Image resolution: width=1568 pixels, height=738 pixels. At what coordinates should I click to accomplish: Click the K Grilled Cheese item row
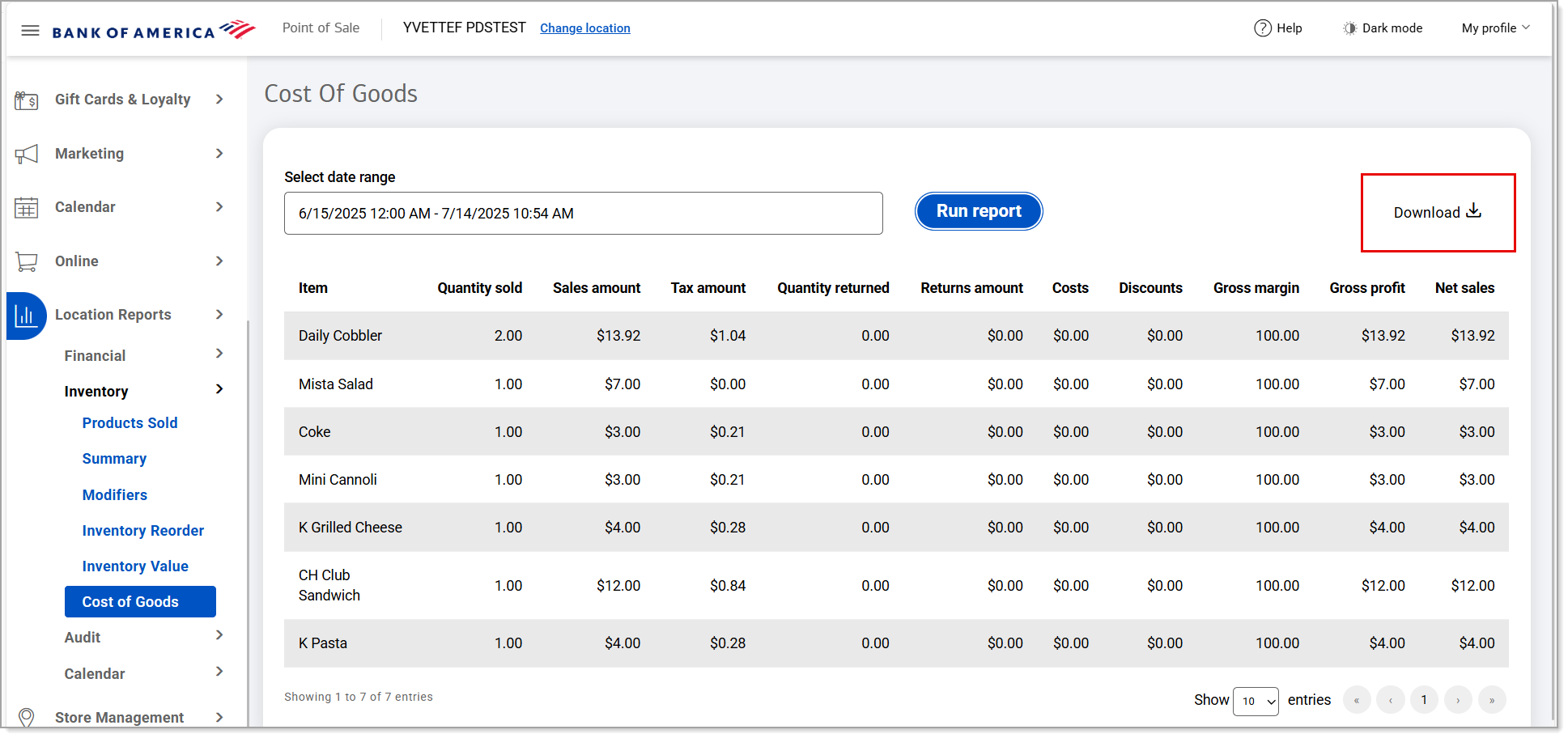896,528
